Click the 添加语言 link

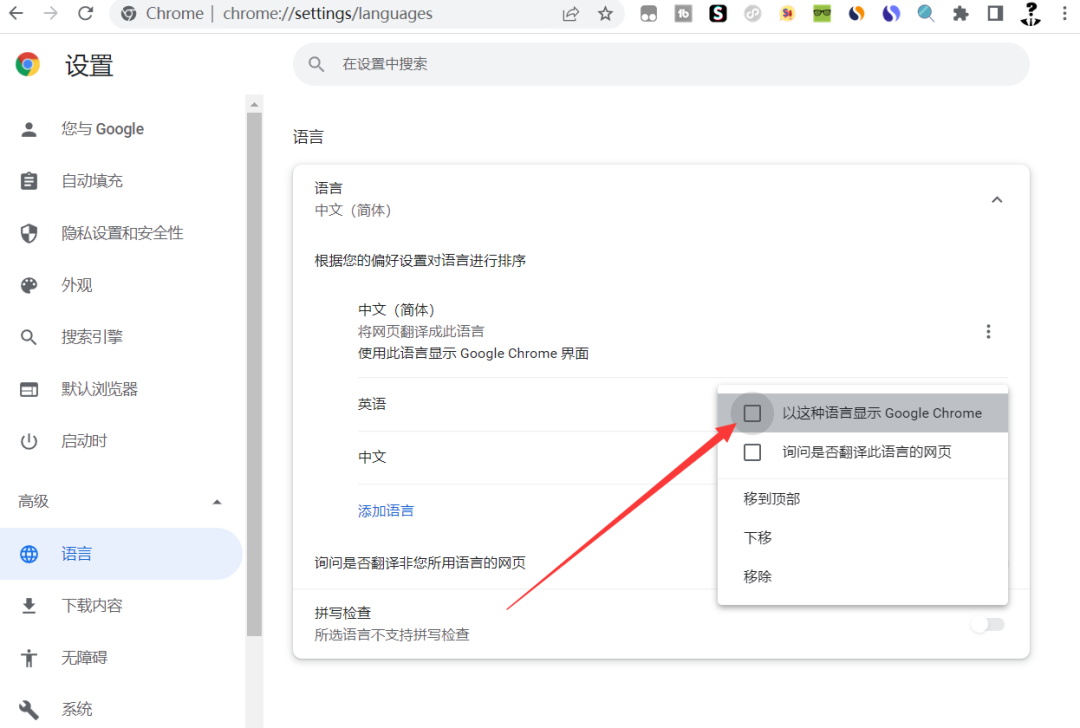tap(386, 510)
